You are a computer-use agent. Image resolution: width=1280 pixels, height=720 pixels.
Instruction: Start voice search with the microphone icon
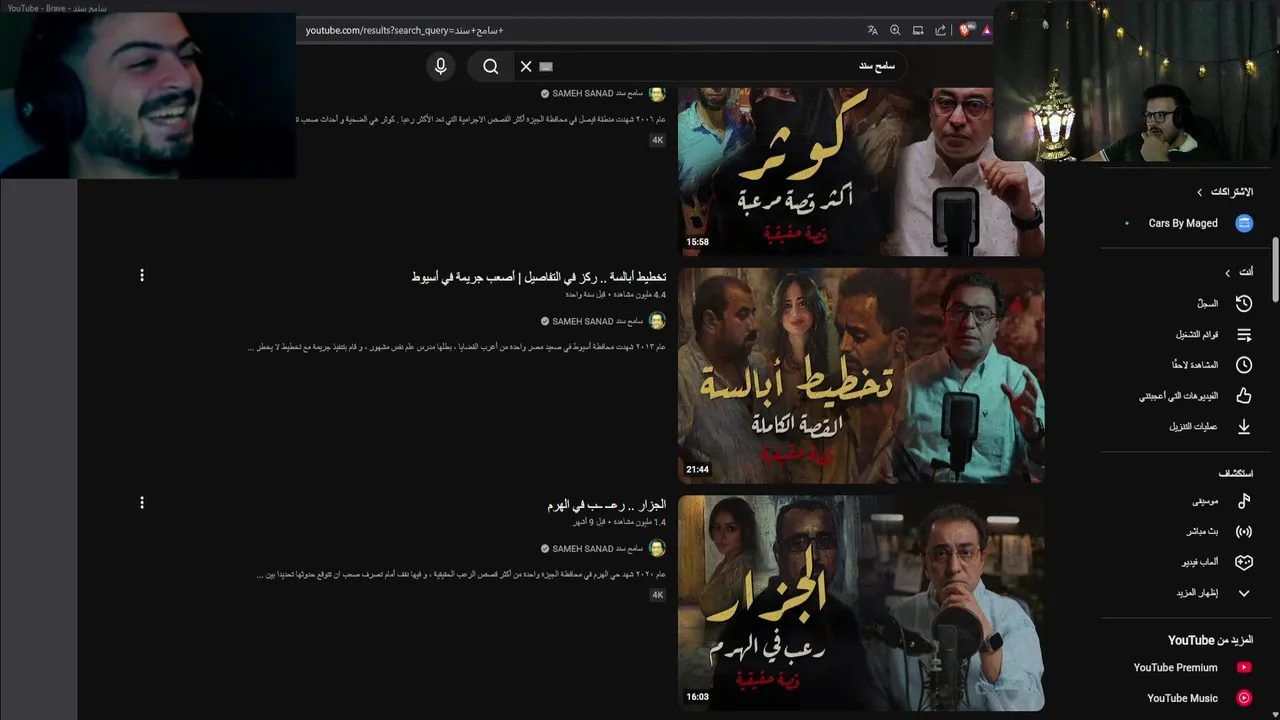[x=440, y=66]
